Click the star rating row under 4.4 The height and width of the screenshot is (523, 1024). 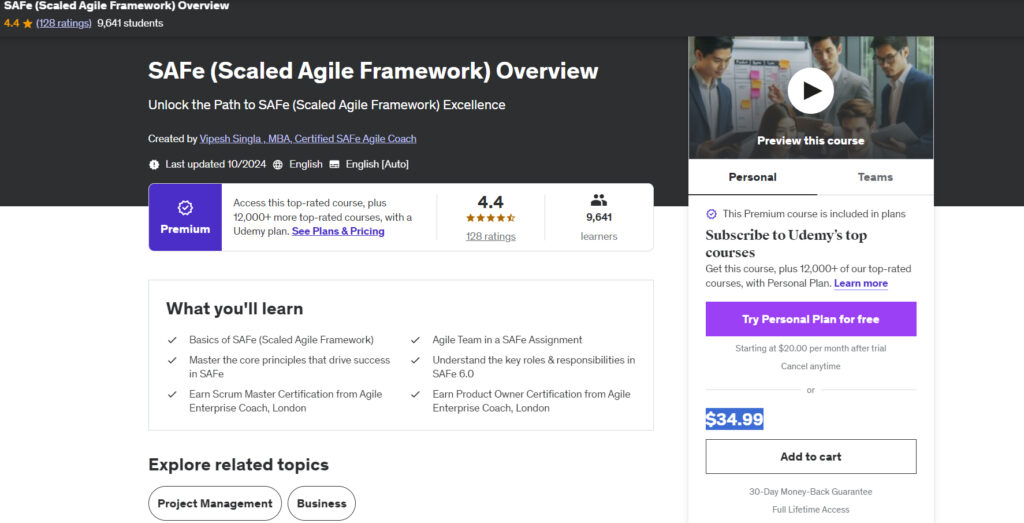(x=490, y=218)
